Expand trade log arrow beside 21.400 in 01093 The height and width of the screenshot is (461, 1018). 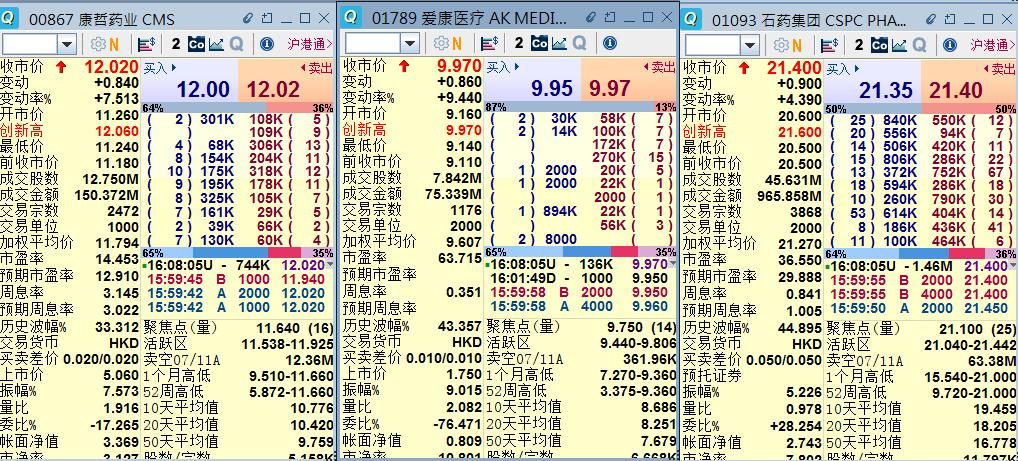click(1012, 265)
